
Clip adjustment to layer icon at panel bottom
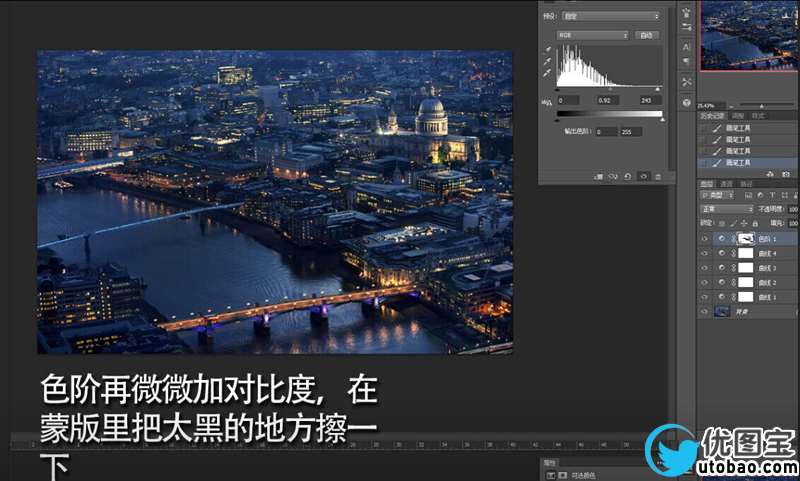pos(596,176)
